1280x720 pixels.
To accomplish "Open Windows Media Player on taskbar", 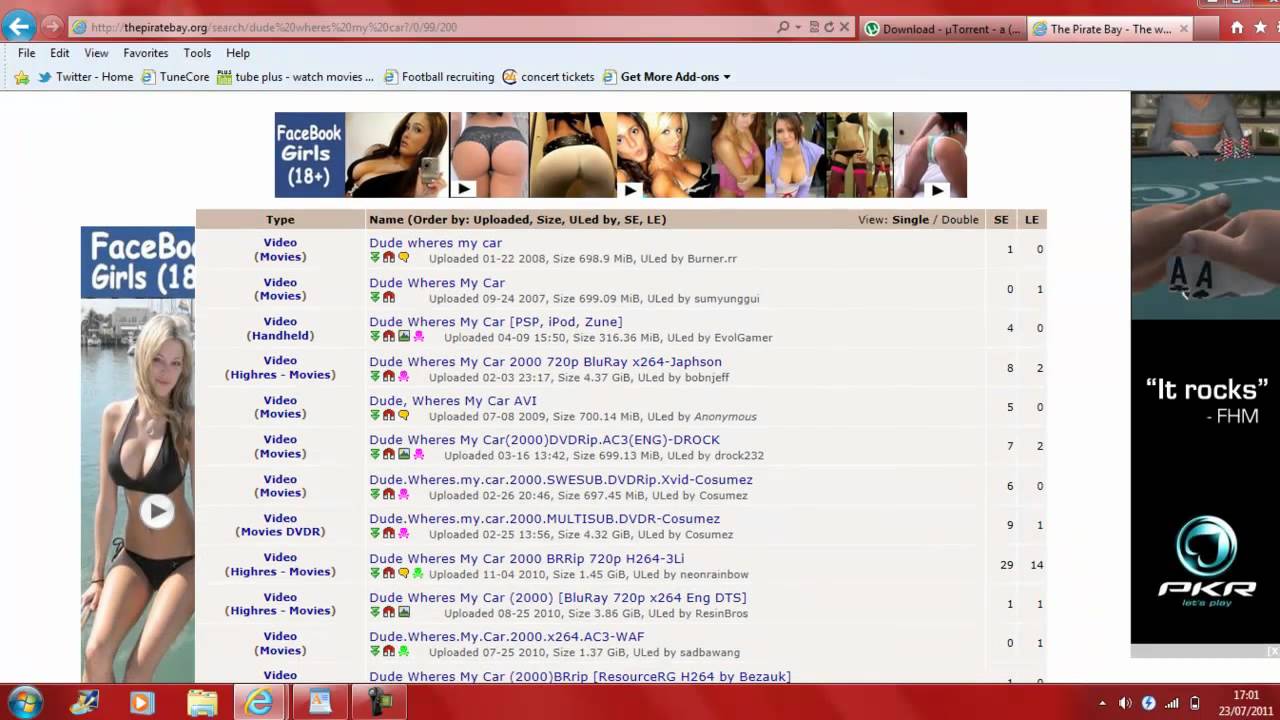I will (x=141, y=702).
